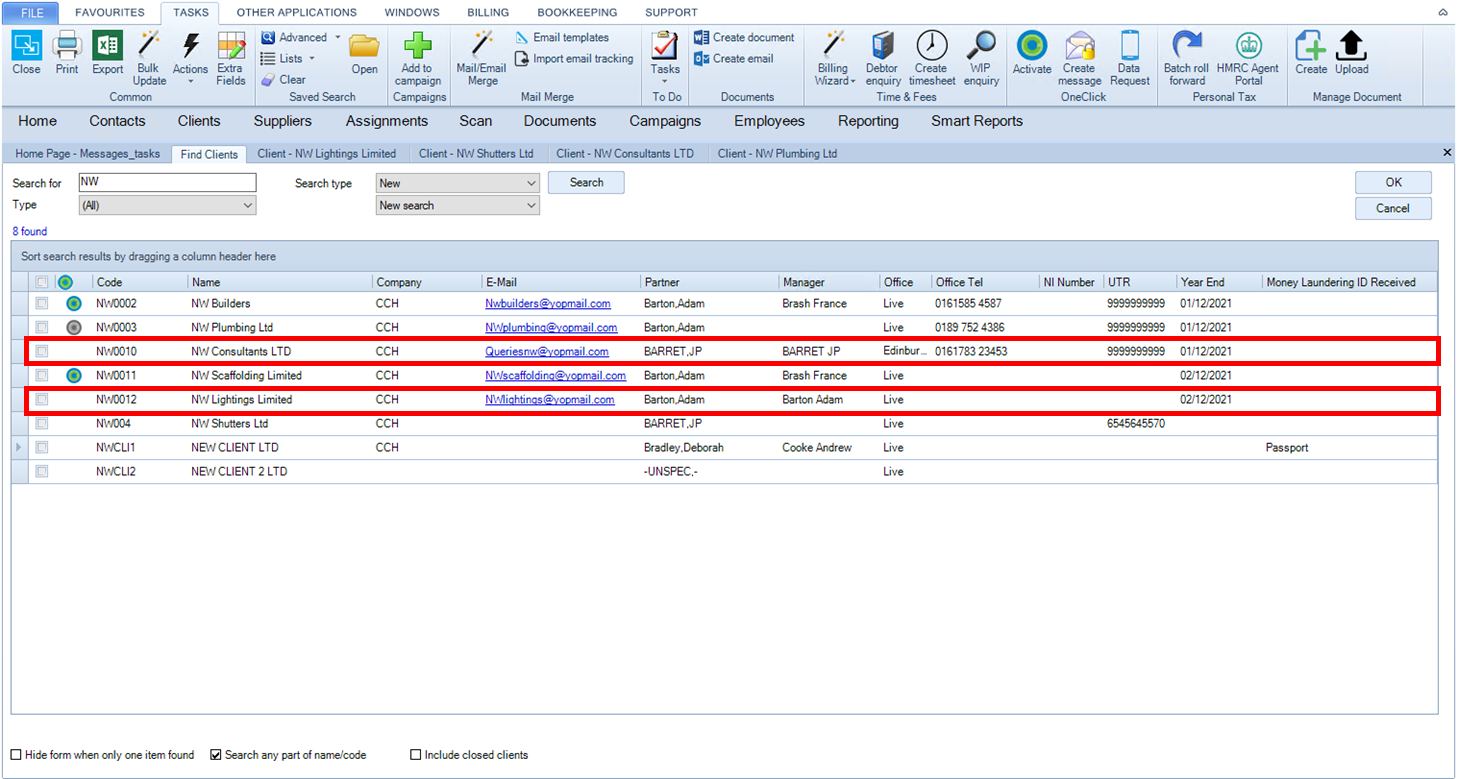Tick the checkbox for NW Plumbing Ltd row
This screenshot has width=1458, height=779.
42,327
